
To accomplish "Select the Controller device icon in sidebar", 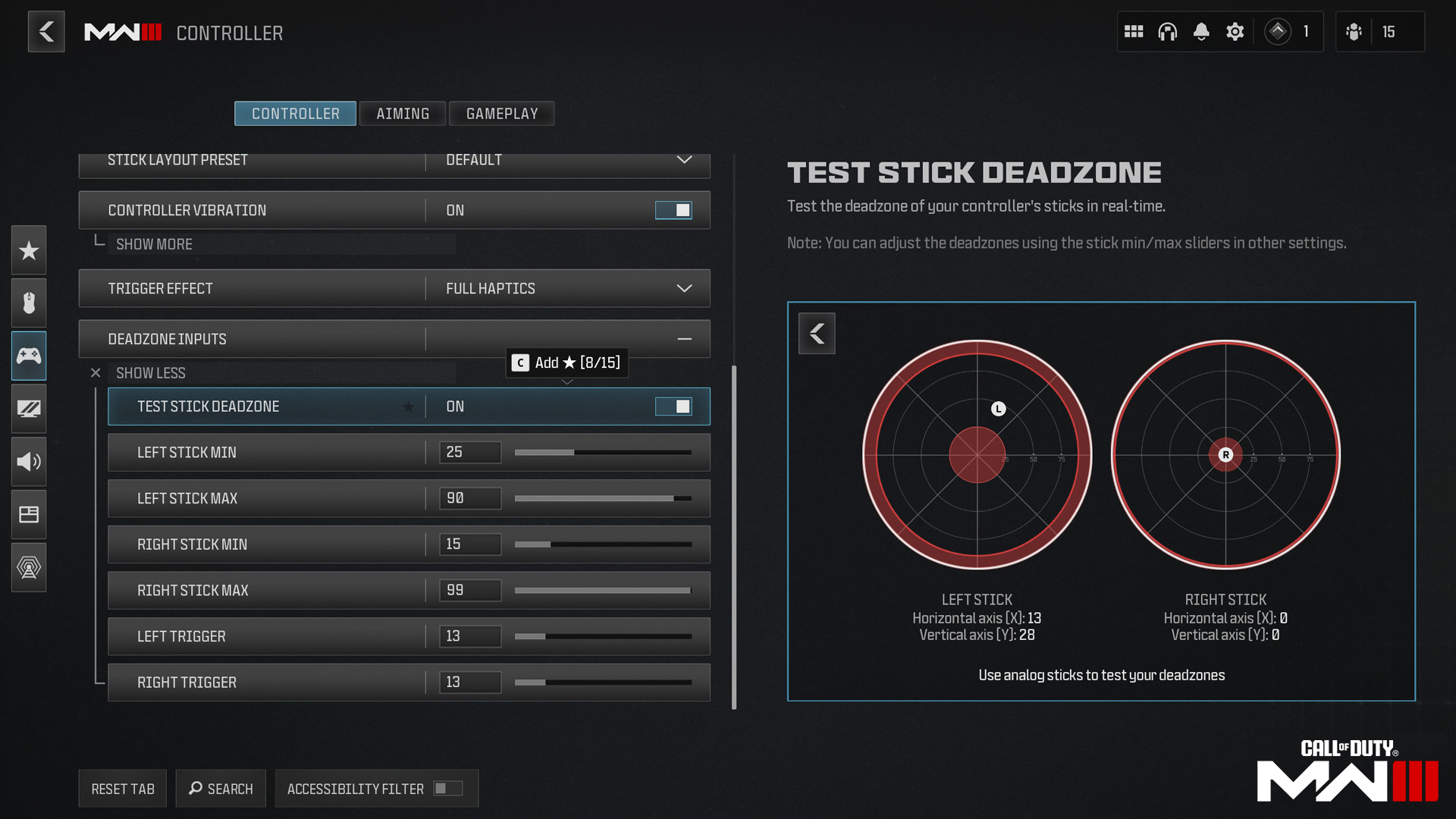I will point(27,355).
